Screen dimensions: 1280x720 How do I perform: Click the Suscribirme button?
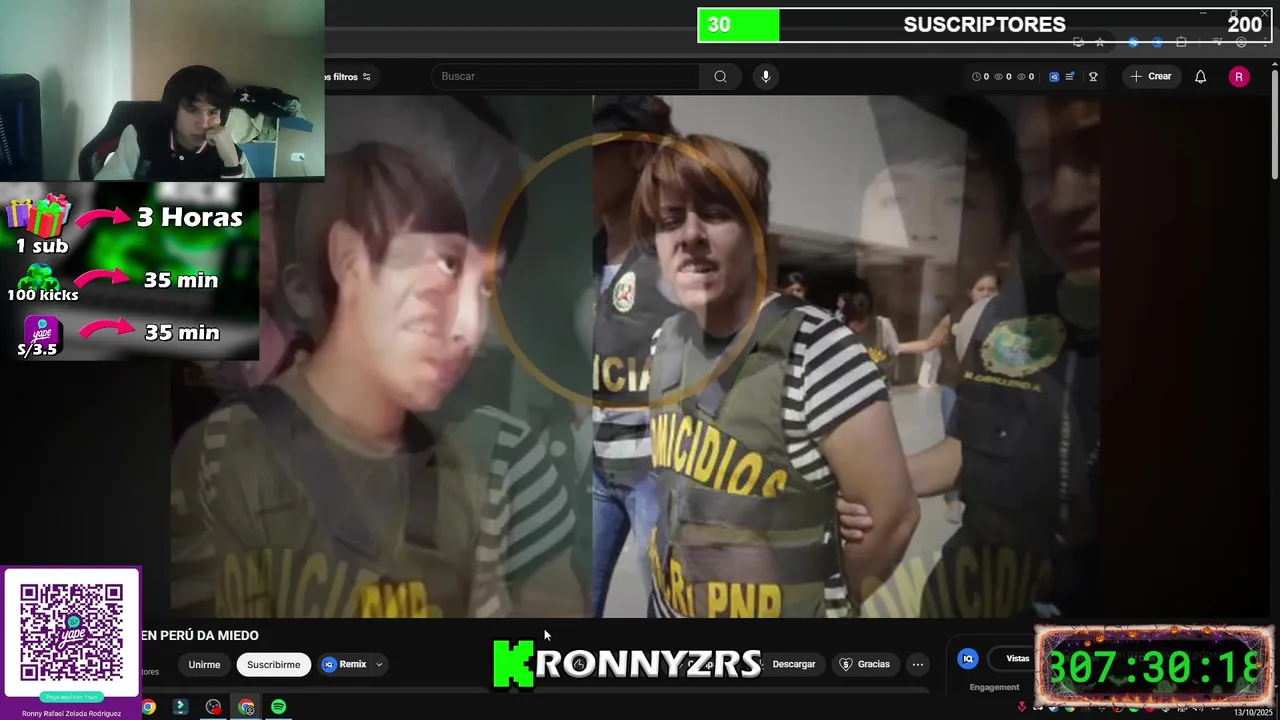274,664
